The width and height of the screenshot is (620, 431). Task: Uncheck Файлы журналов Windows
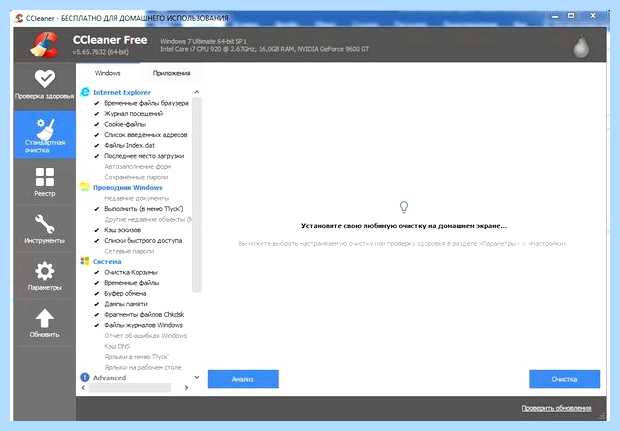coord(96,325)
